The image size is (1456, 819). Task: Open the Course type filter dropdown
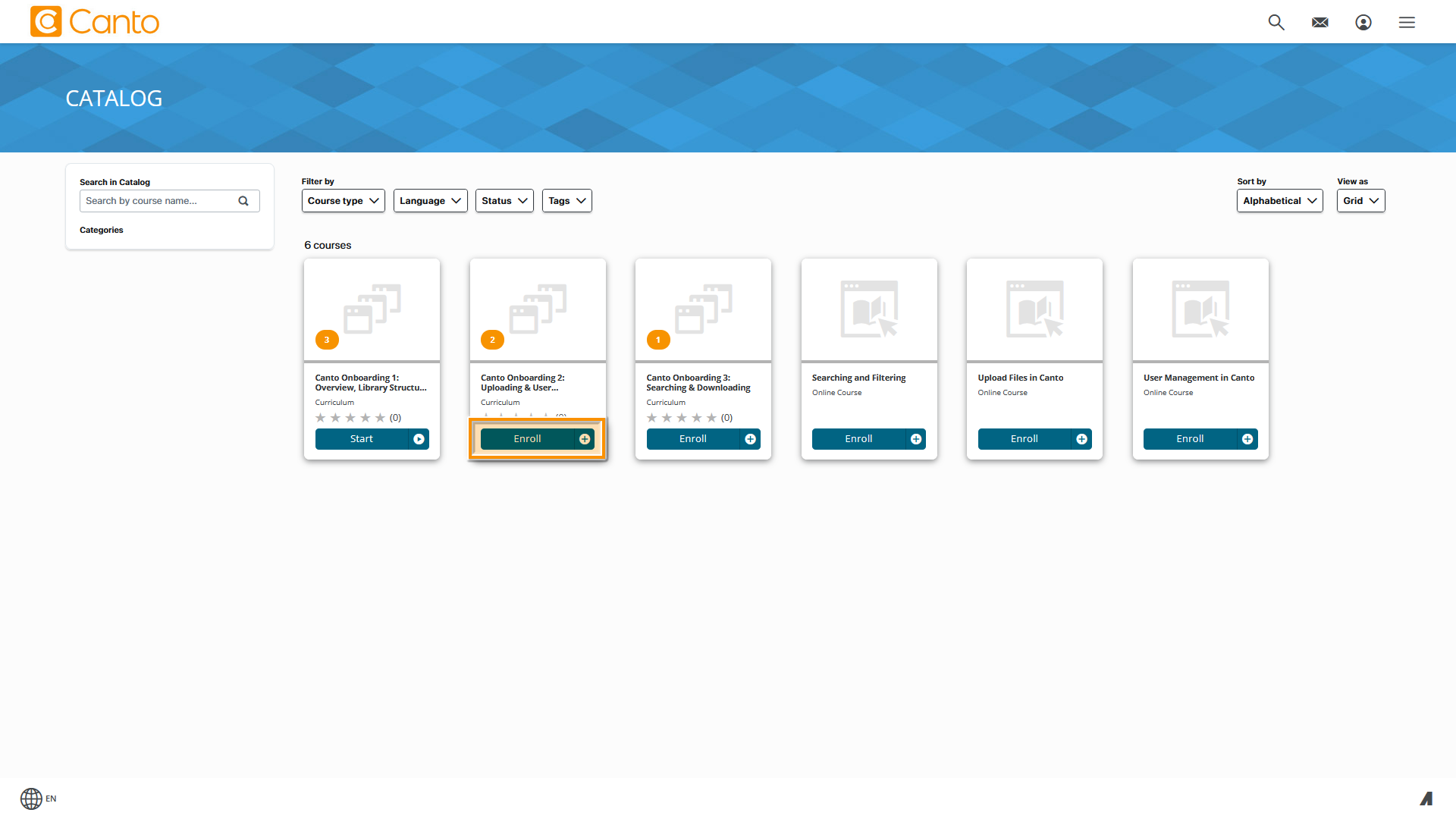pyautogui.click(x=344, y=201)
